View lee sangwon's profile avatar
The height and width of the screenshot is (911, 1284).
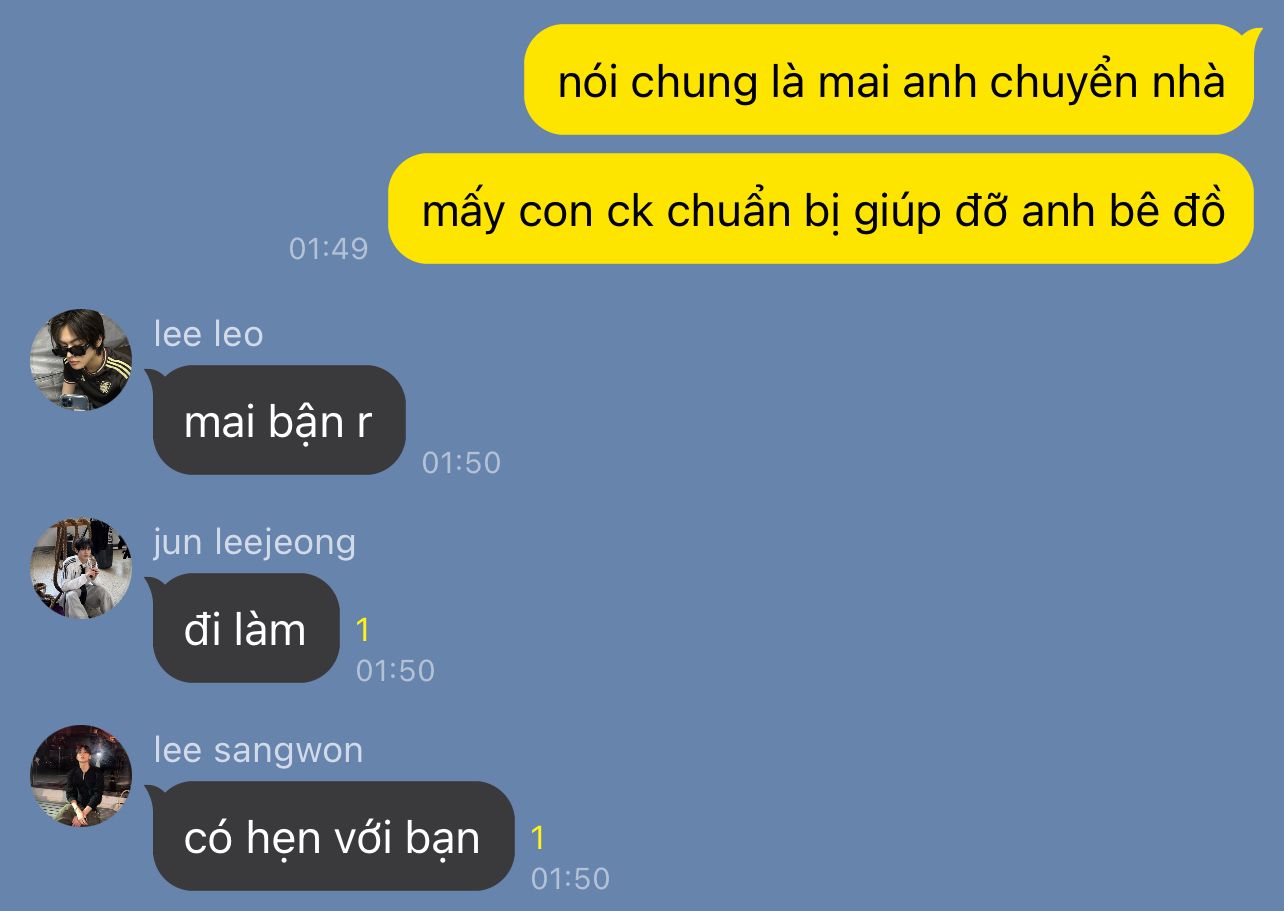(81, 776)
